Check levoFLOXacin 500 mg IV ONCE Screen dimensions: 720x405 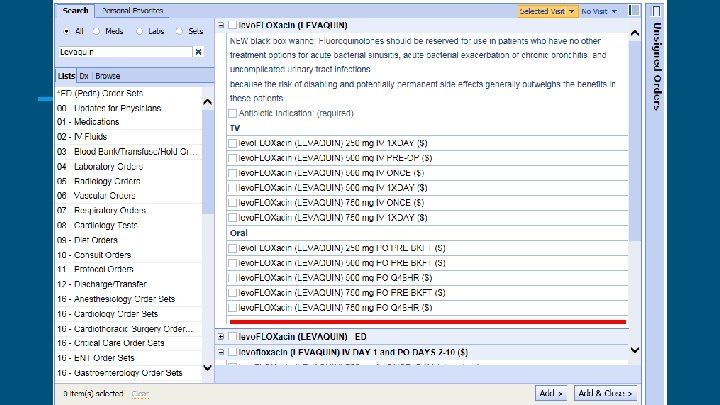pyautogui.click(x=233, y=173)
